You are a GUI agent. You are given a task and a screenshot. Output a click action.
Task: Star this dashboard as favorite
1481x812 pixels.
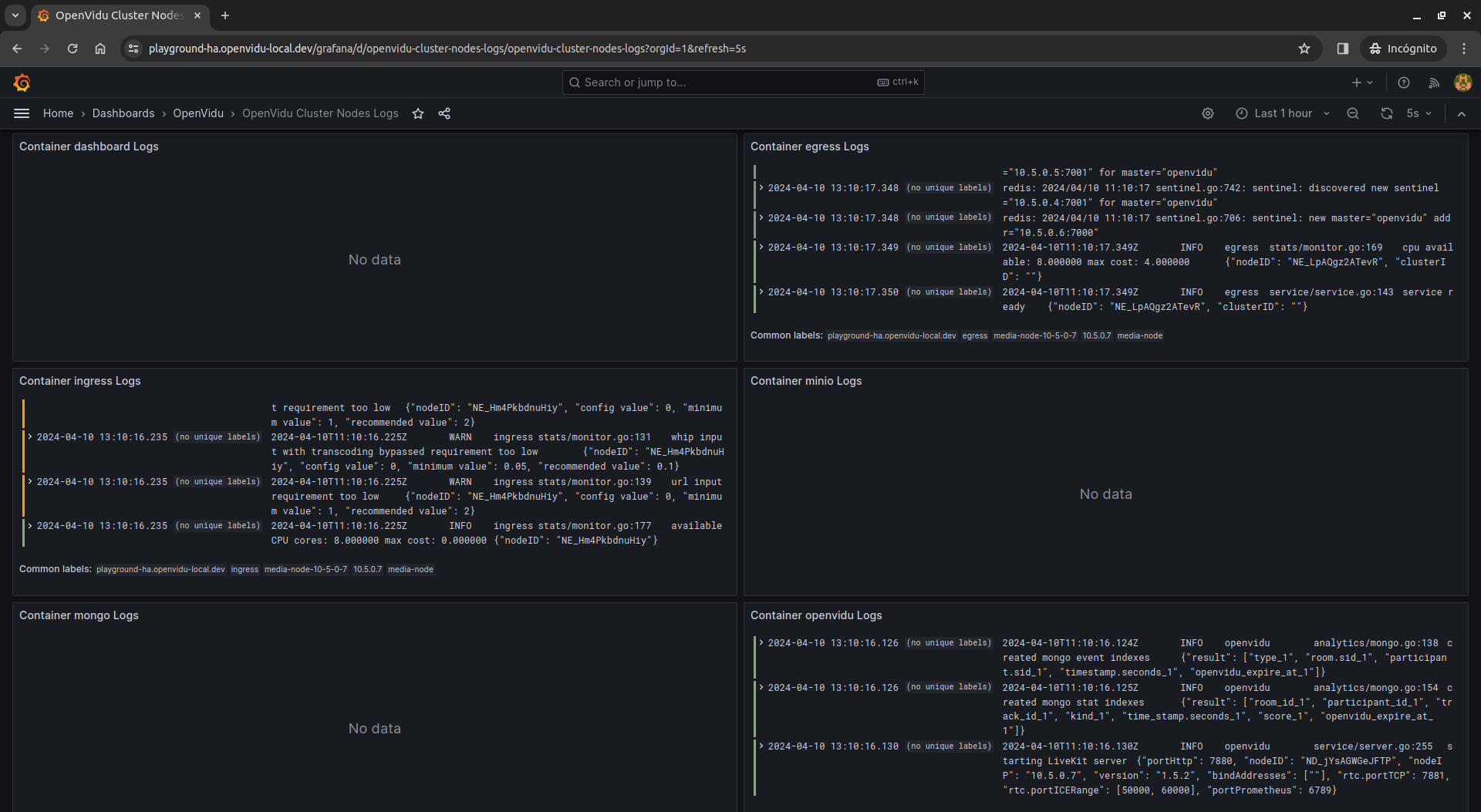click(x=418, y=113)
